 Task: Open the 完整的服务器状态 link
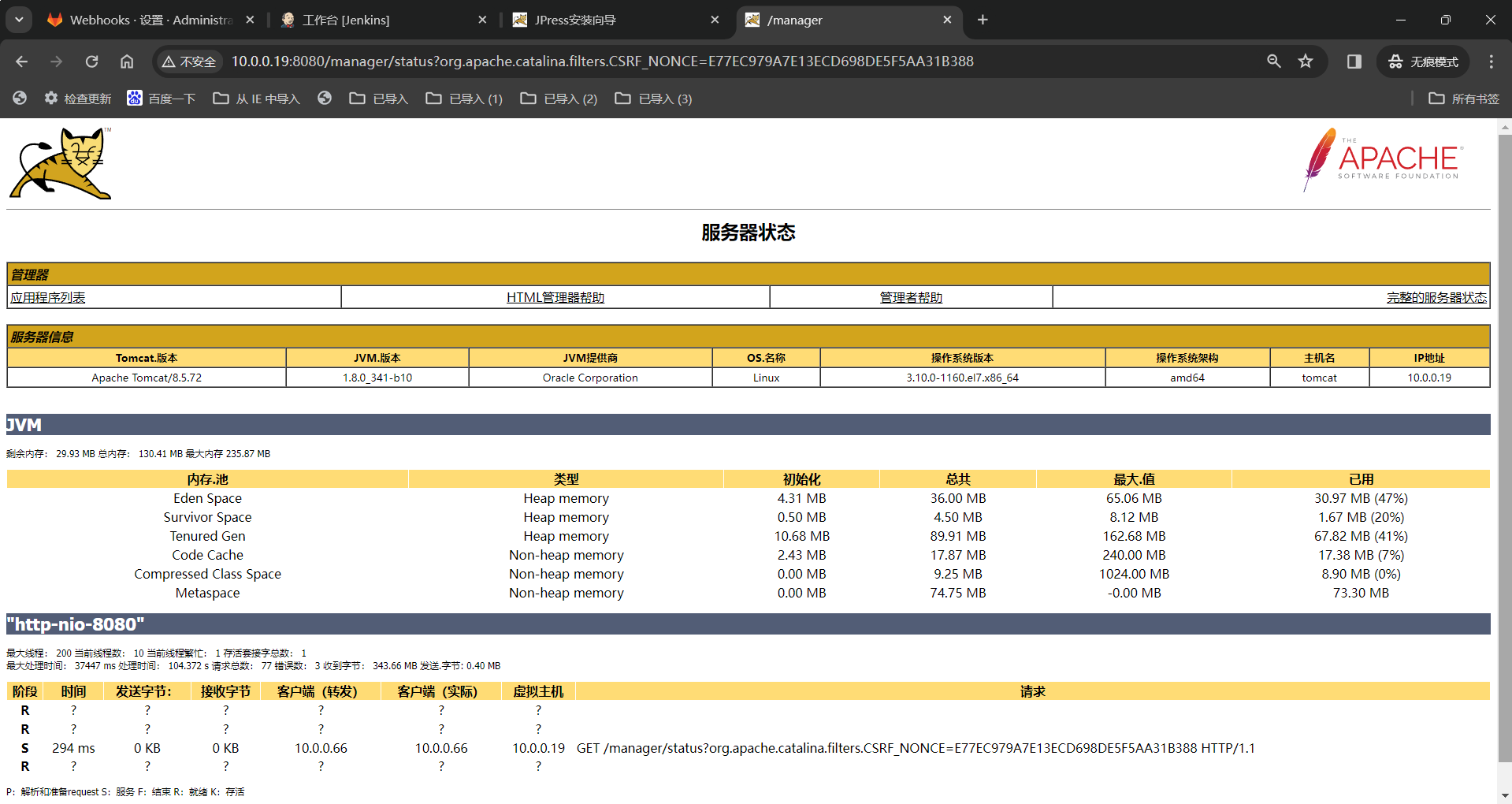click(x=1436, y=297)
